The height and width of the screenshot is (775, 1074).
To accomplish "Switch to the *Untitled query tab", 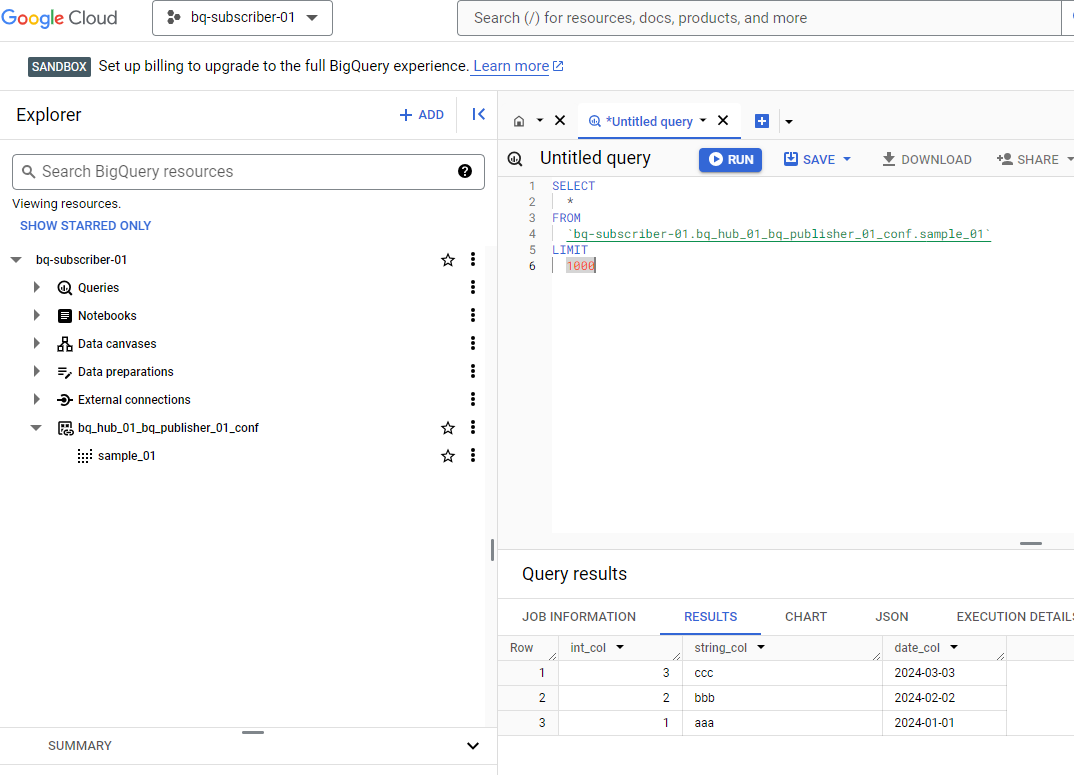I will [642, 121].
